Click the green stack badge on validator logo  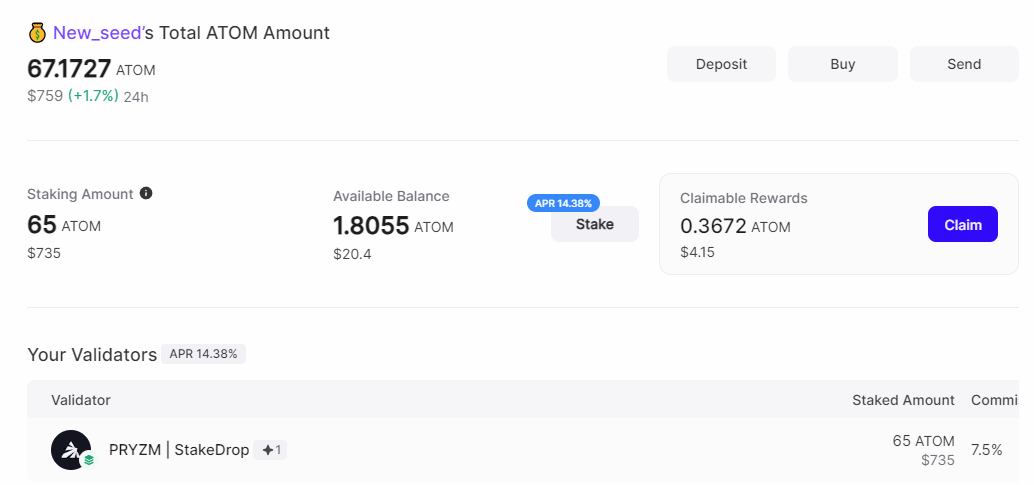tap(88, 460)
